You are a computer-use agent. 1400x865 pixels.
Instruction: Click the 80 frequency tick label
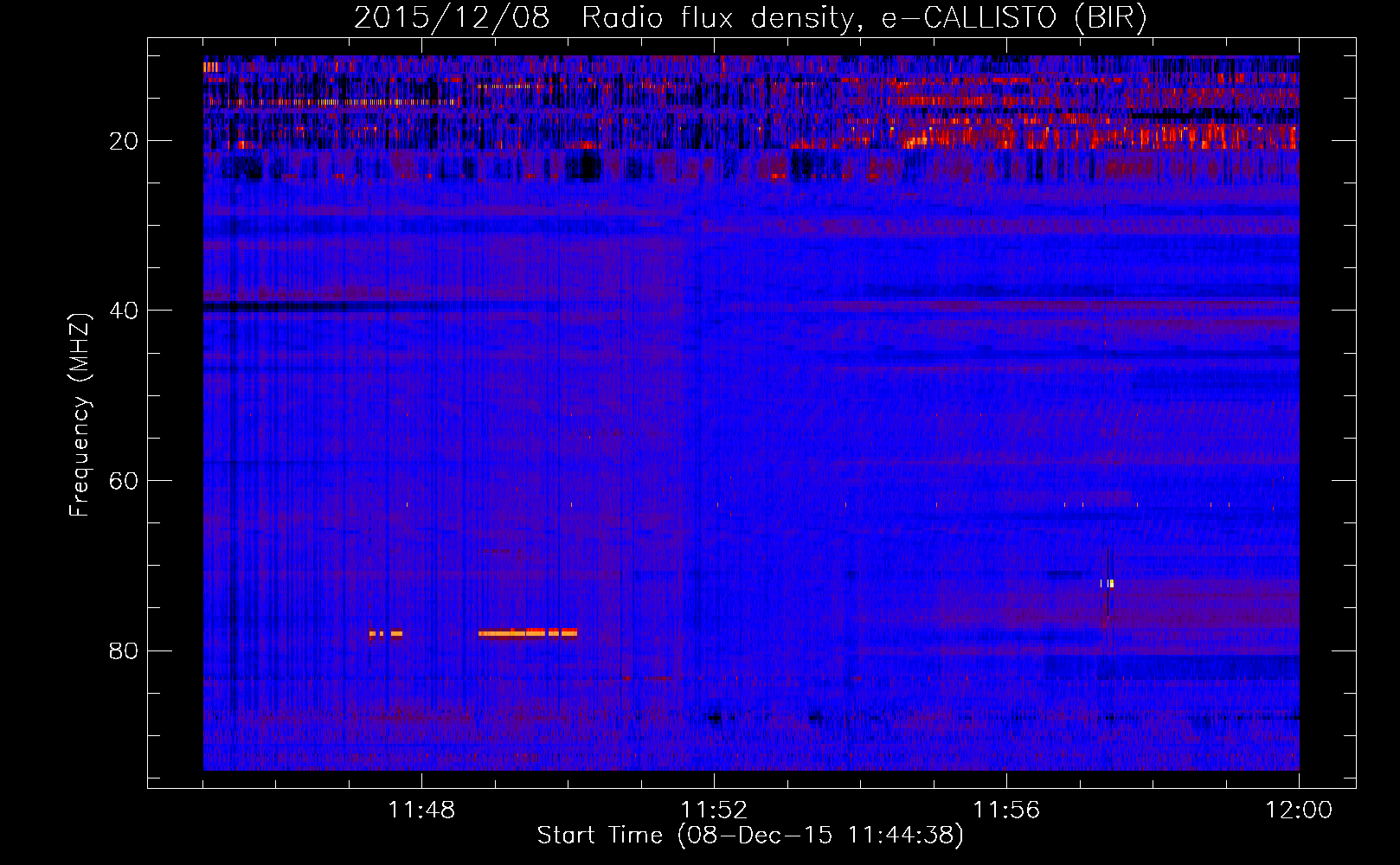pyautogui.click(x=125, y=650)
